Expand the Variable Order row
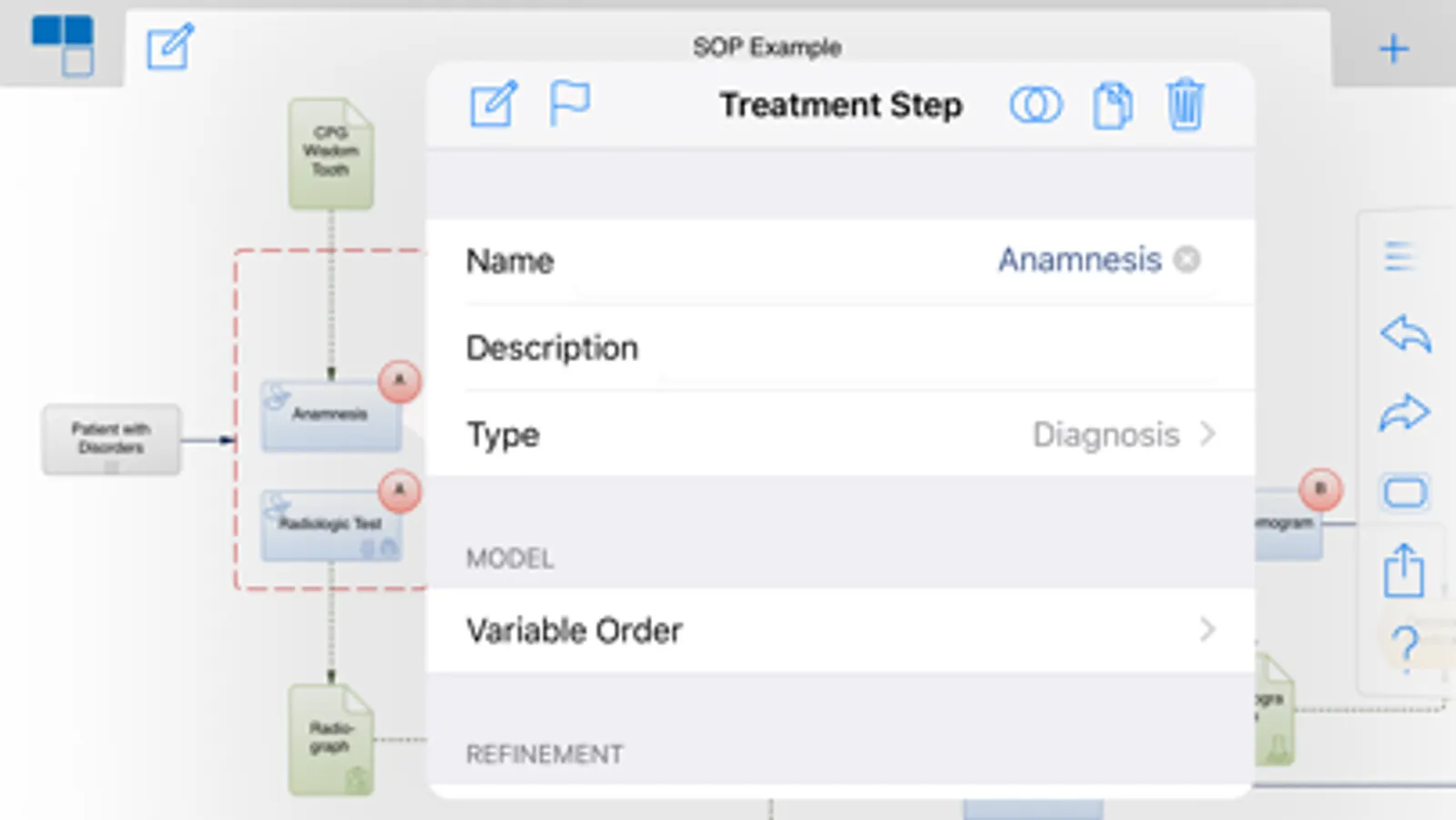The image size is (1456, 820). [x=840, y=630]
